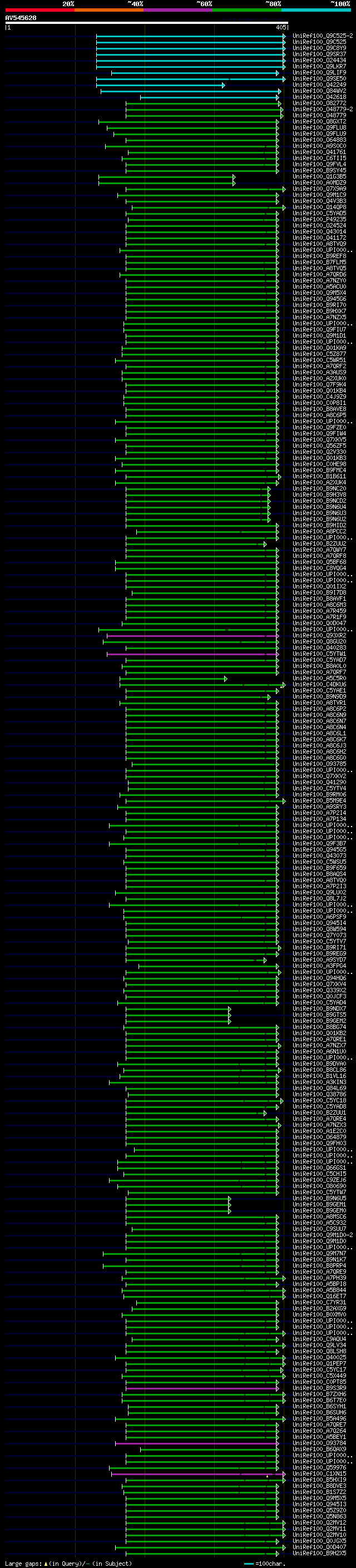The image size is (356, 1568).
Task: Click the purple ~60% identity legend segment
Action: 179,10
